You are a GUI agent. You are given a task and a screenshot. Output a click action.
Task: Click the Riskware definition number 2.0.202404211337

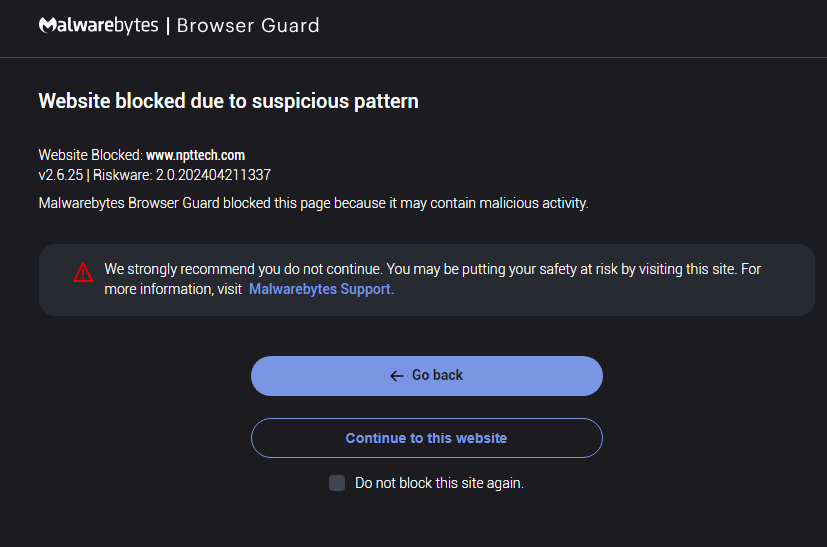click(213, 175)
